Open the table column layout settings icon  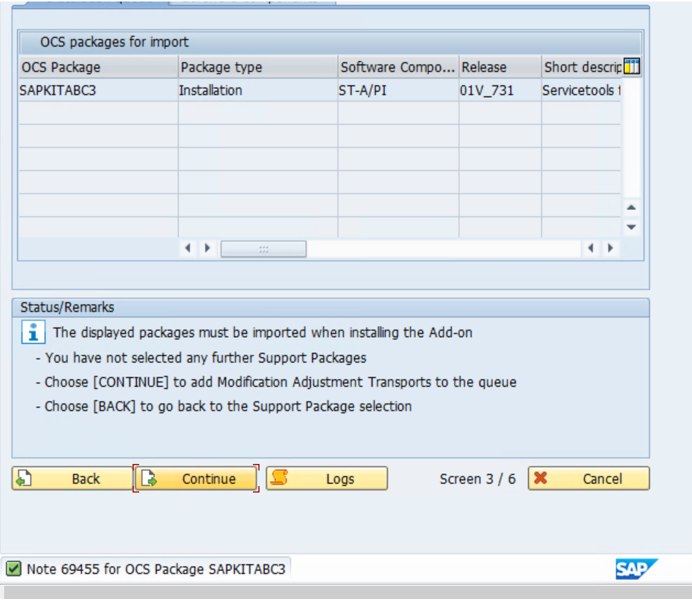click(632, 67)
